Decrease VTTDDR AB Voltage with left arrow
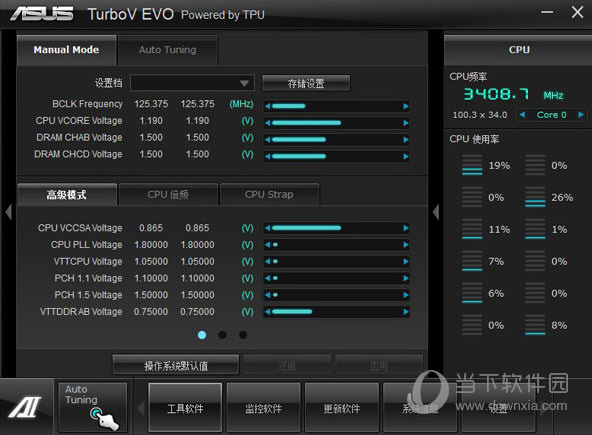Screen dimensions: 592x435 [x=267, y=312]
